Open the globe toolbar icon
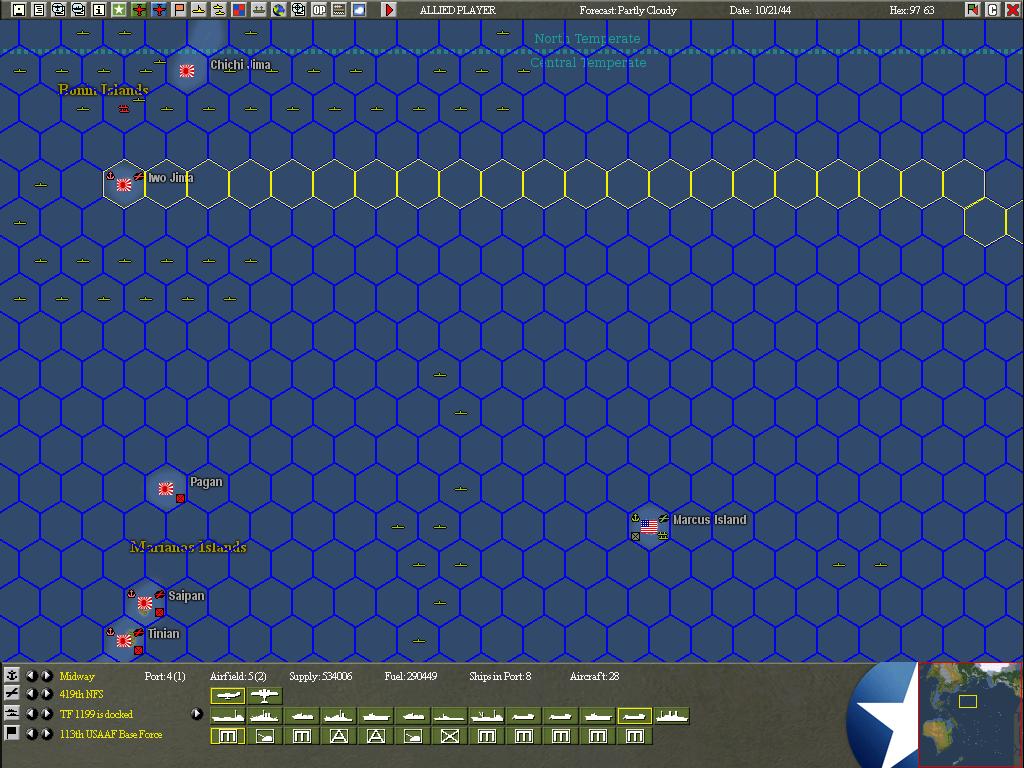This screenshot has width=1024, height=768. coord(279,10)
